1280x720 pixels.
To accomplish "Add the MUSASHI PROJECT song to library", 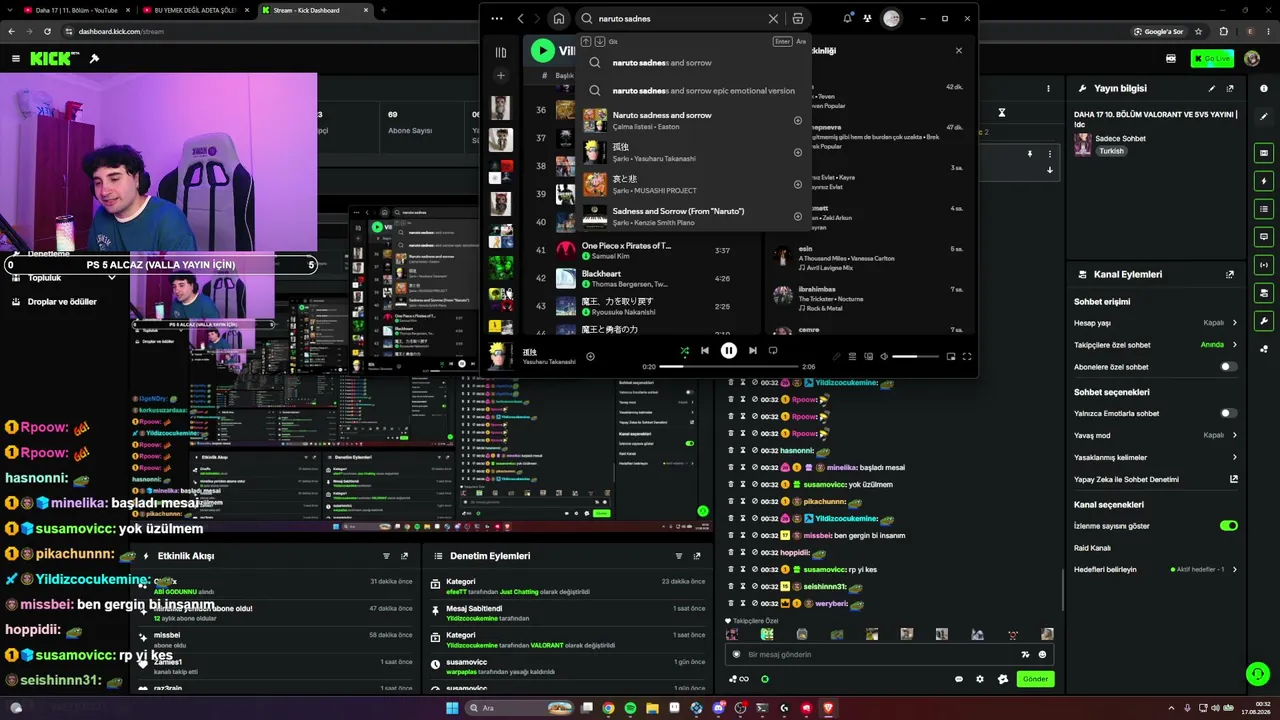I will 798,185.
